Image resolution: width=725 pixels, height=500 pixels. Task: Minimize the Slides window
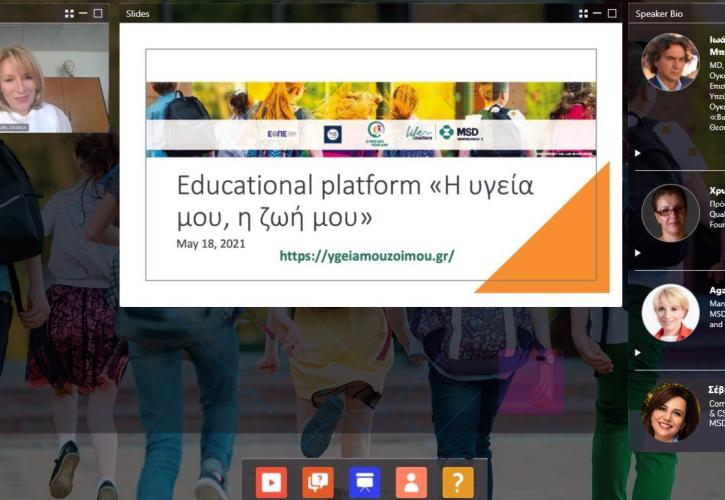[597, 14]
